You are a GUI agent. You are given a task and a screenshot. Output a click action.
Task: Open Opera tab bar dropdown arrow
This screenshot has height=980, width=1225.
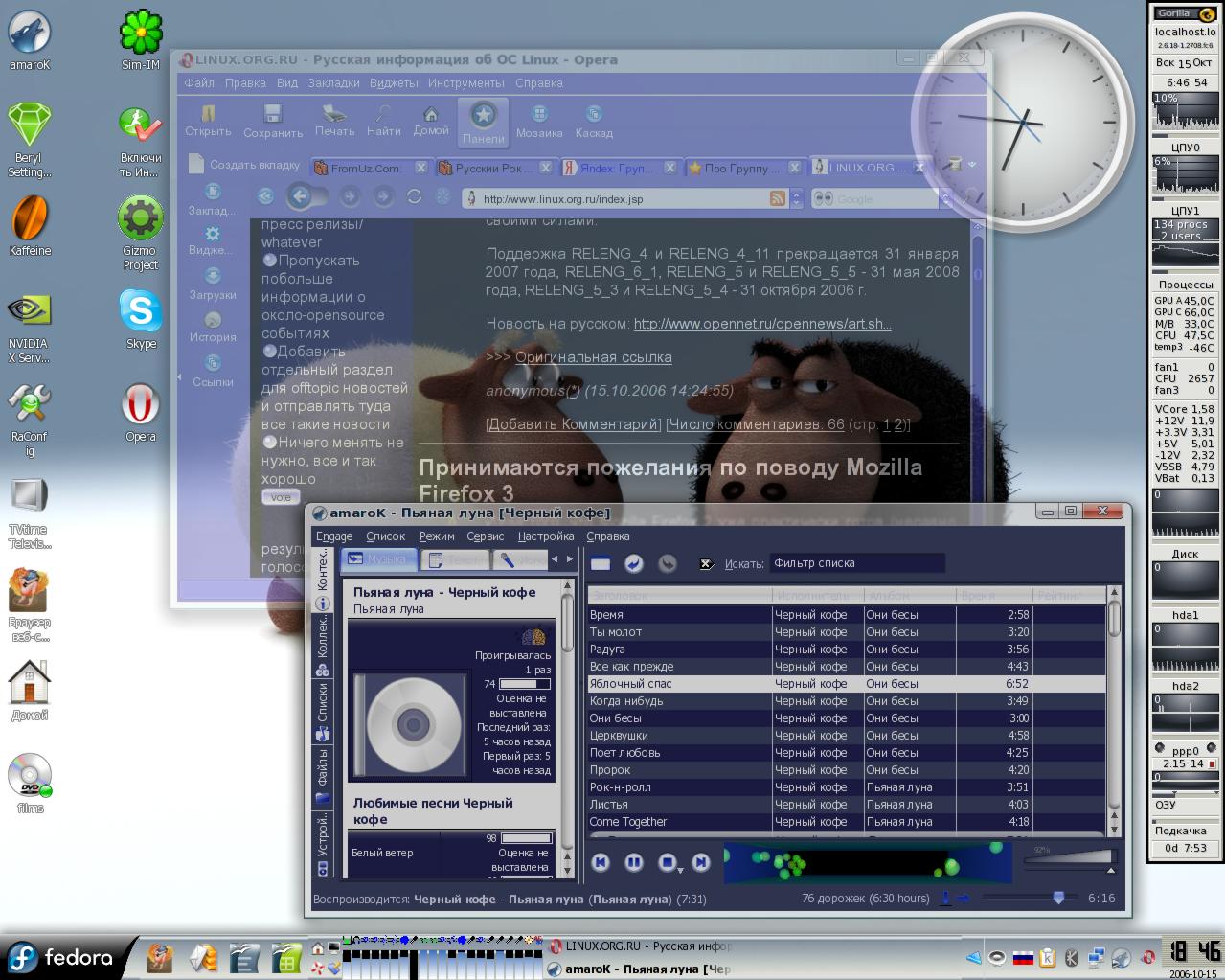pos(973,166)
